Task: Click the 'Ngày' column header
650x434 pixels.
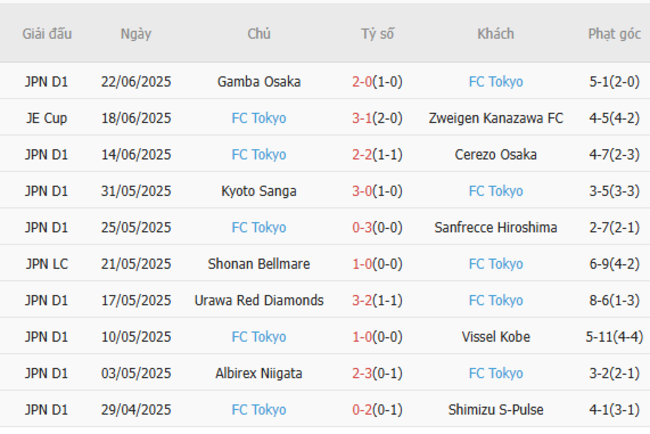Action: point(136,34)
